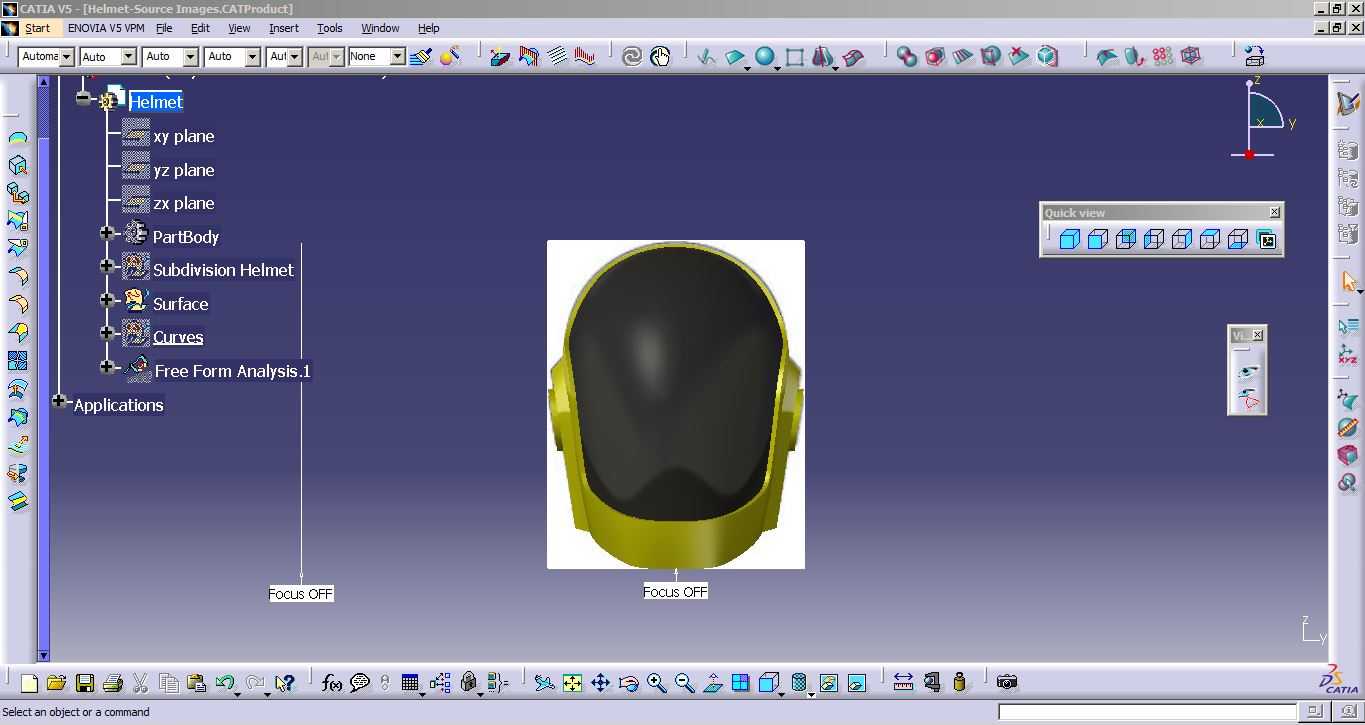Expand the Subdivision Helmet node
The height and width of the screenshot is (725, 1365).
coord(107,266)
